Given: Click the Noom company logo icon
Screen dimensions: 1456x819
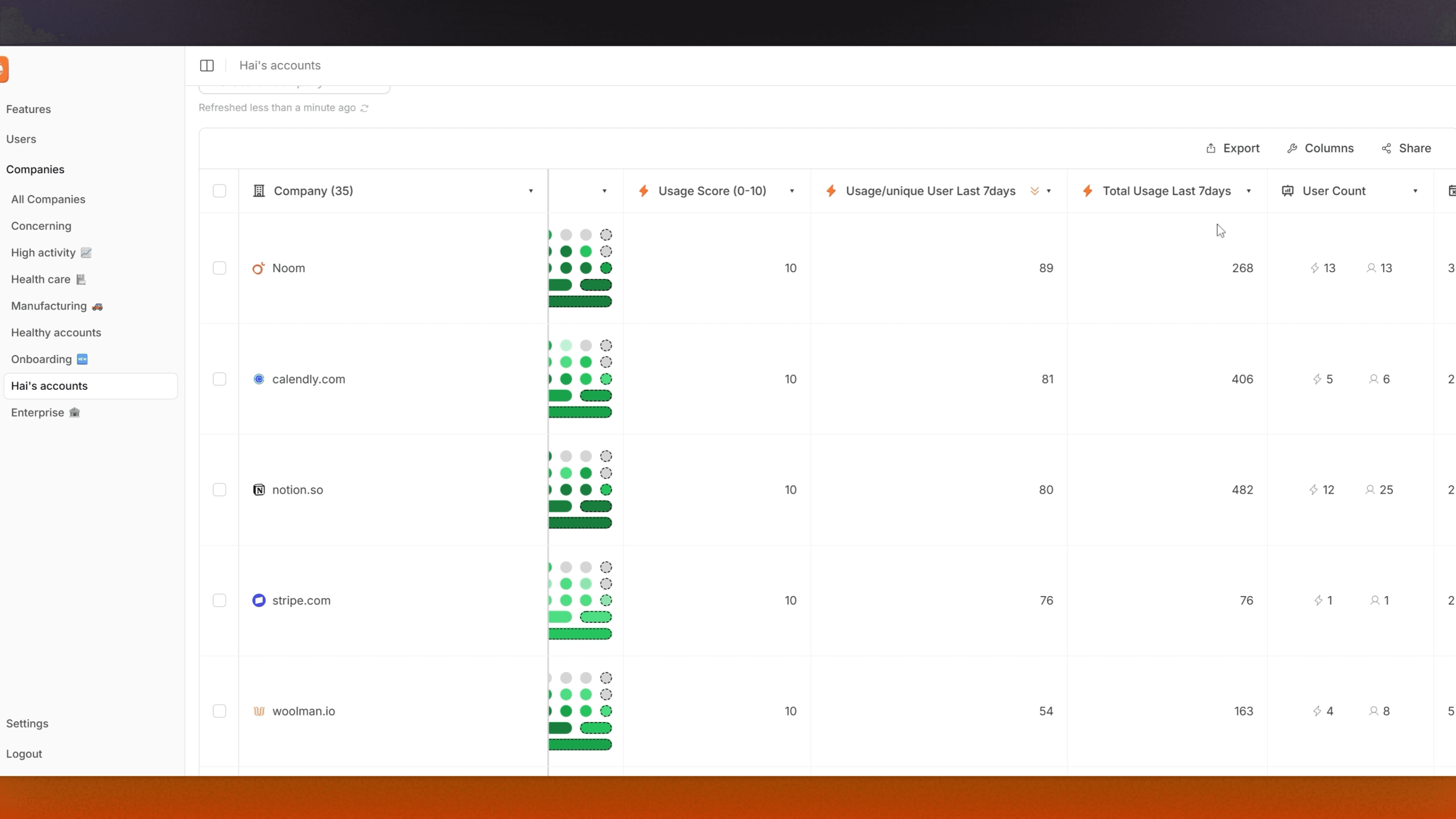Looking at the screenshot, I should [258, 268].
